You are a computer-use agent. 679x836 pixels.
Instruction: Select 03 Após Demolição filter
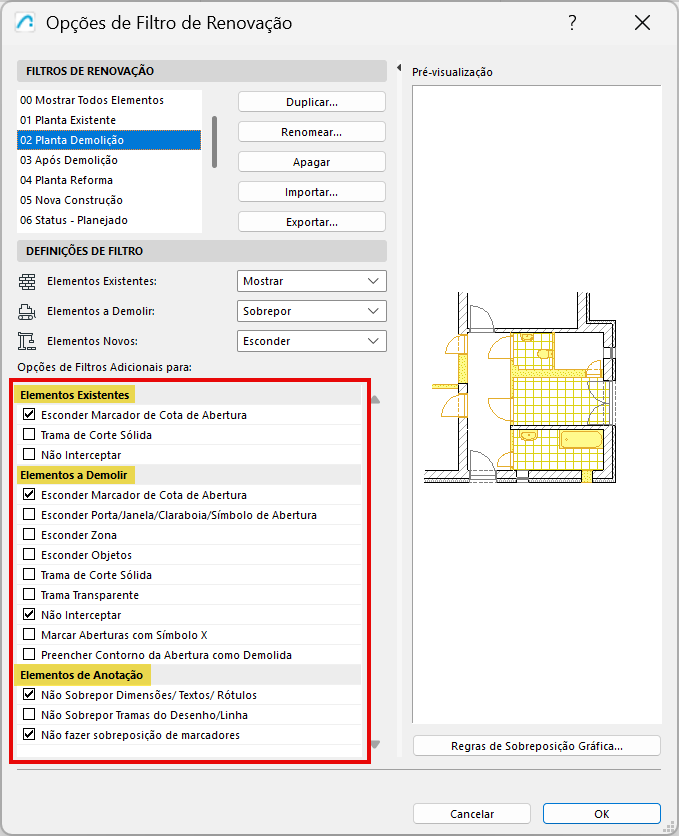point(109,160)
